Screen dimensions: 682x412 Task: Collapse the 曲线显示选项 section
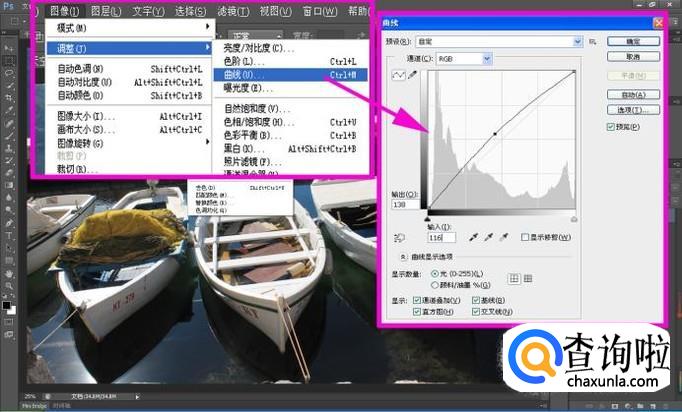pyautogui.click(x=403, y=257)
